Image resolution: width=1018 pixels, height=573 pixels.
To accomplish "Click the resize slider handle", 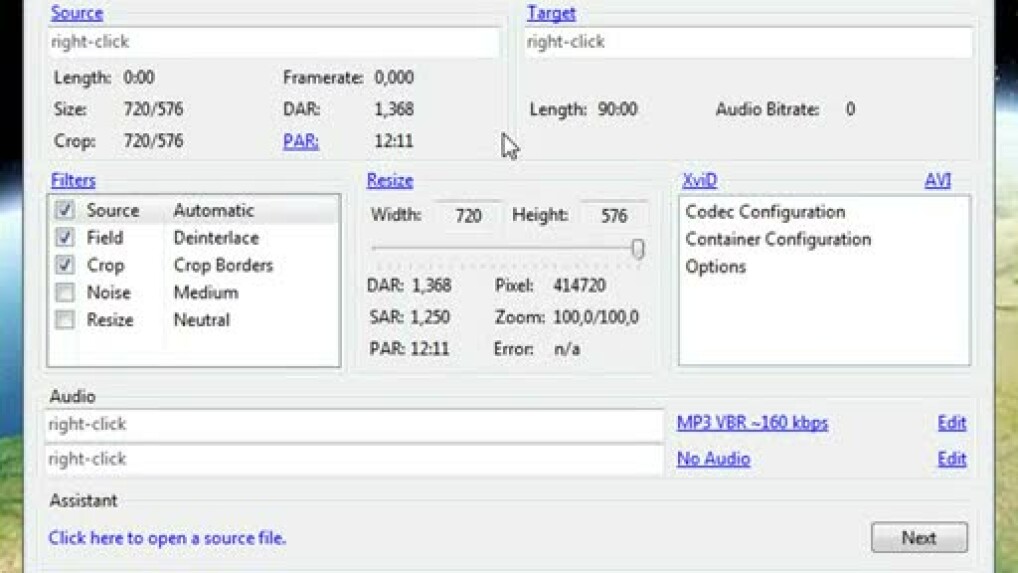I will coord(638,249).
